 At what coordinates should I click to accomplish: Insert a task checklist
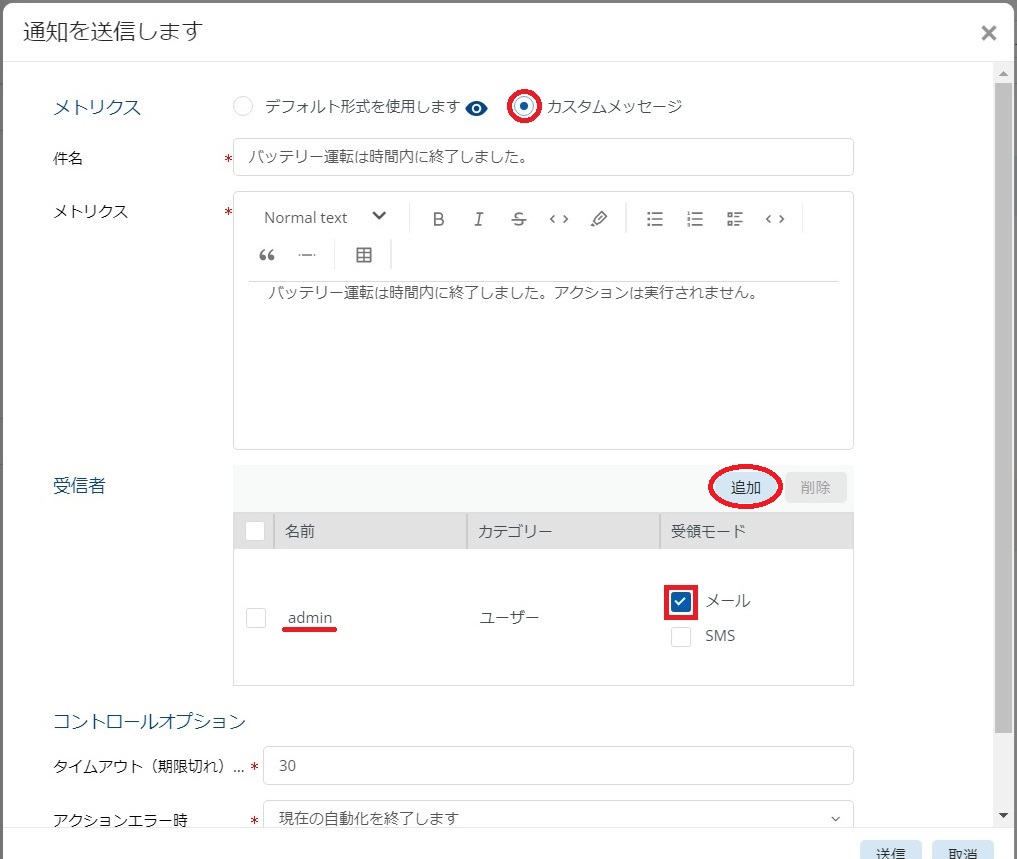pos(735,219)
